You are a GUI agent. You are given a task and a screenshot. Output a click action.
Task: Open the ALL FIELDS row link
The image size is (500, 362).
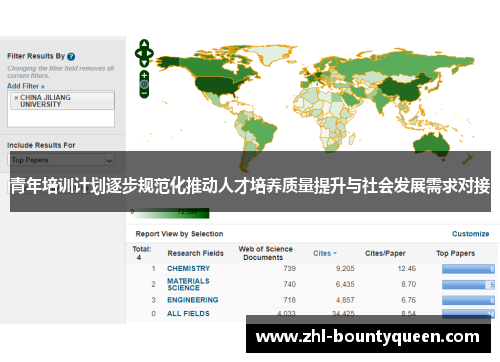pyautogui.click(x=188, y=314)
